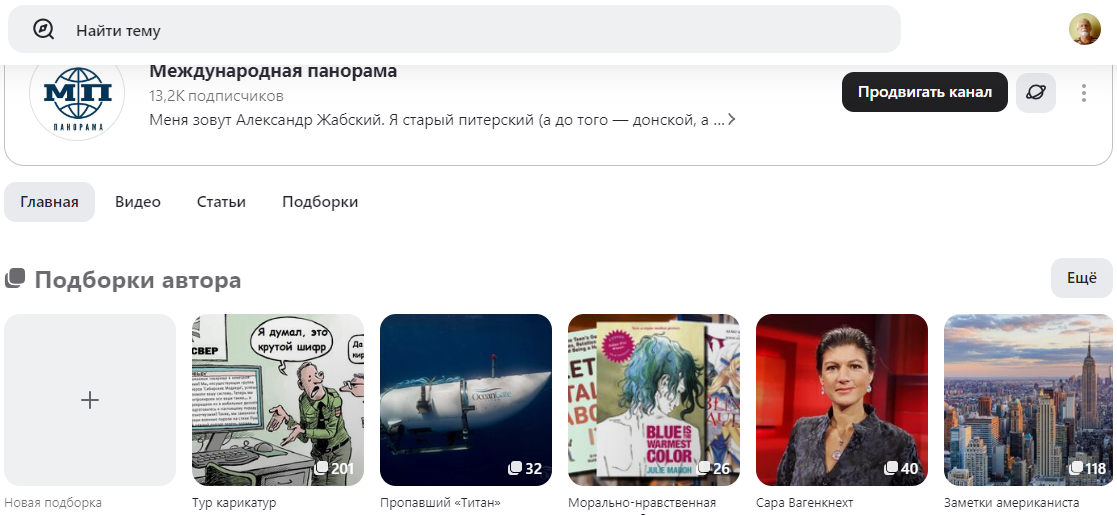Open the Сара Вагенкнехт collection thumbnail

tap(842, 400)
